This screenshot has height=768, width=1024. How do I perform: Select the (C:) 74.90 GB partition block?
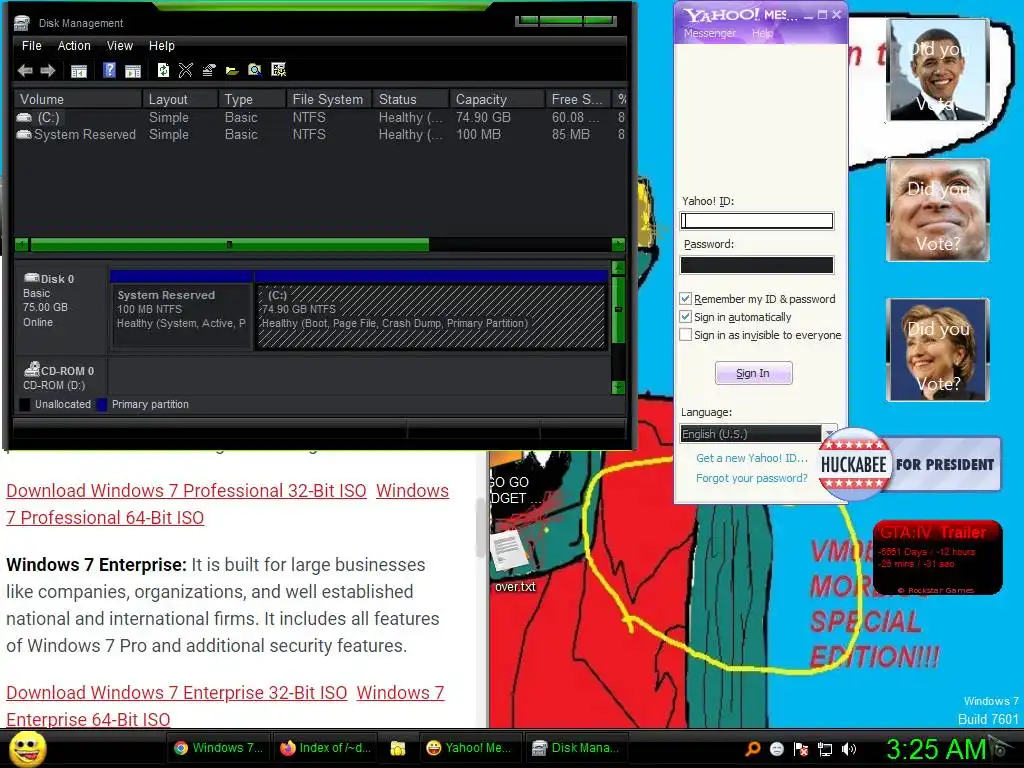432,310
